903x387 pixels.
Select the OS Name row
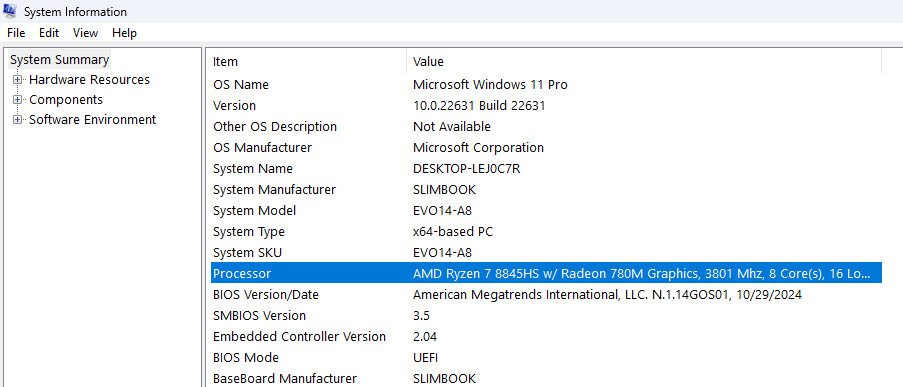pyautogui.click(x=546, y=85)
